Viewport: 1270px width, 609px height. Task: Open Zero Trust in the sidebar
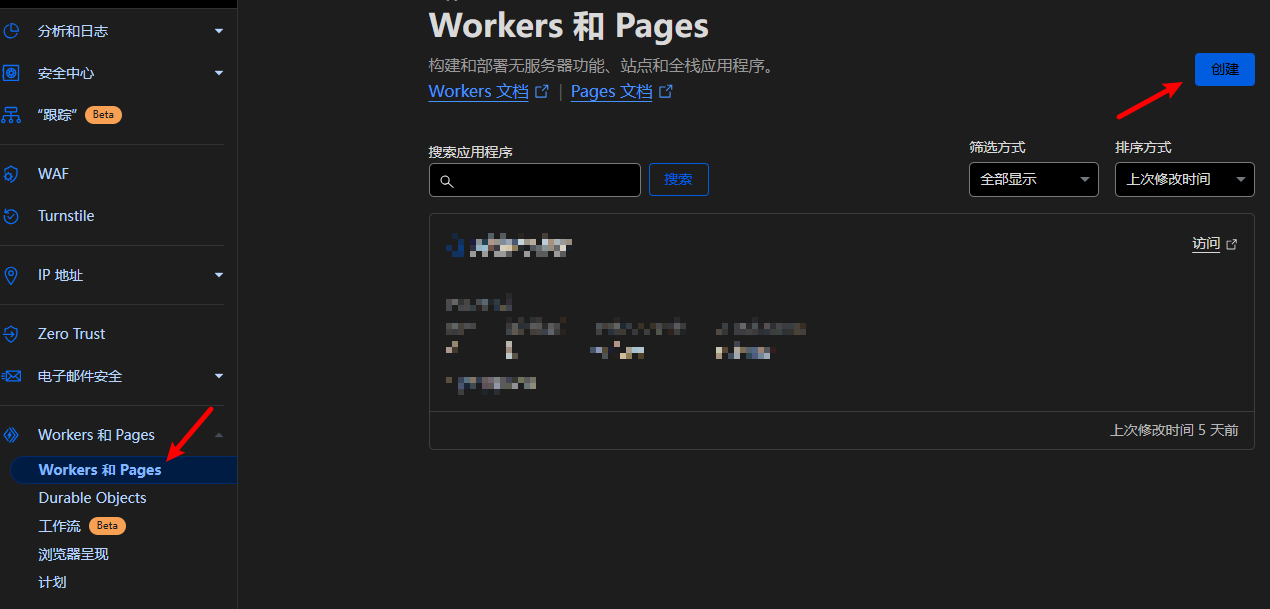click(71, 334)
